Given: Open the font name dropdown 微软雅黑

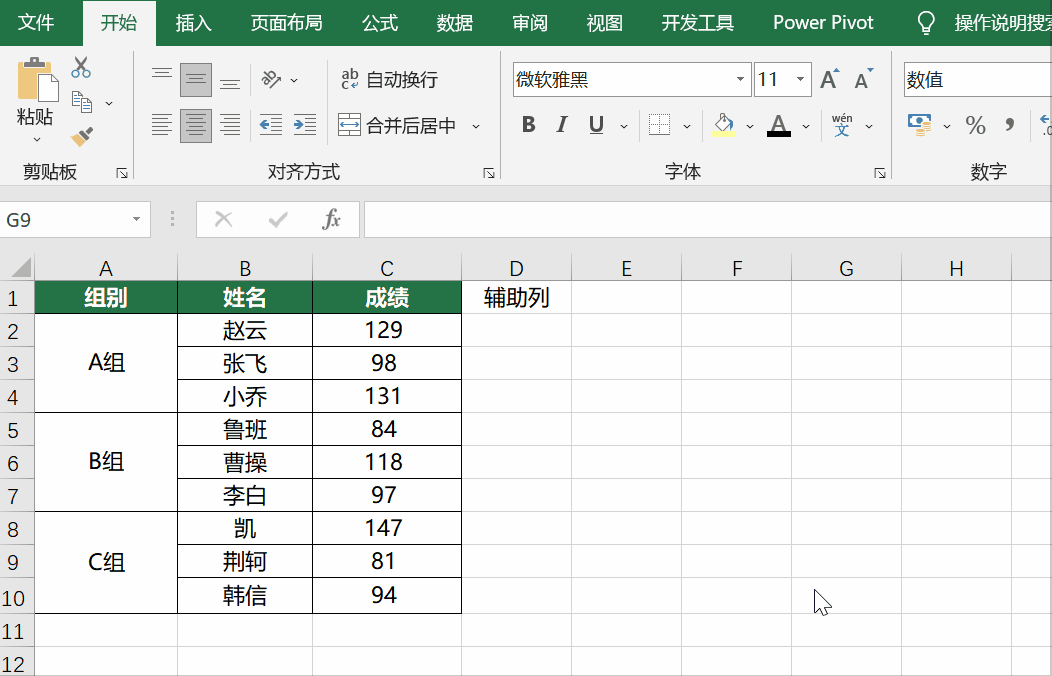Looking at the screenshot, I should pos(741,80).
